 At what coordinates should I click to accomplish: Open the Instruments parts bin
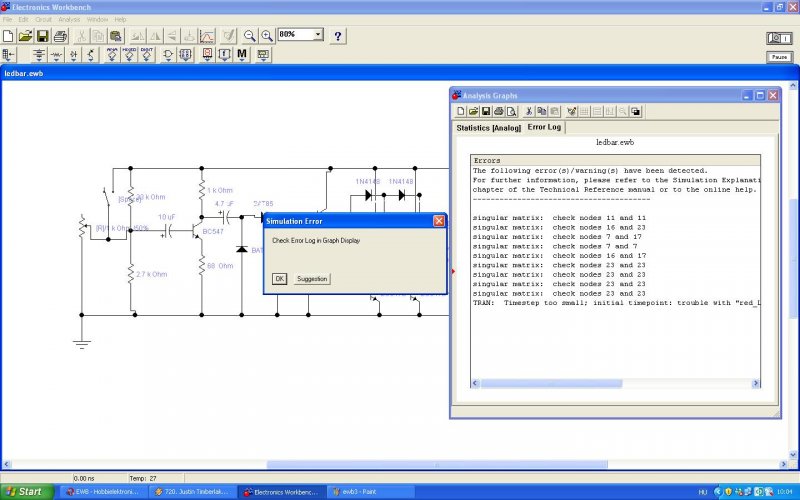(263, 55)
